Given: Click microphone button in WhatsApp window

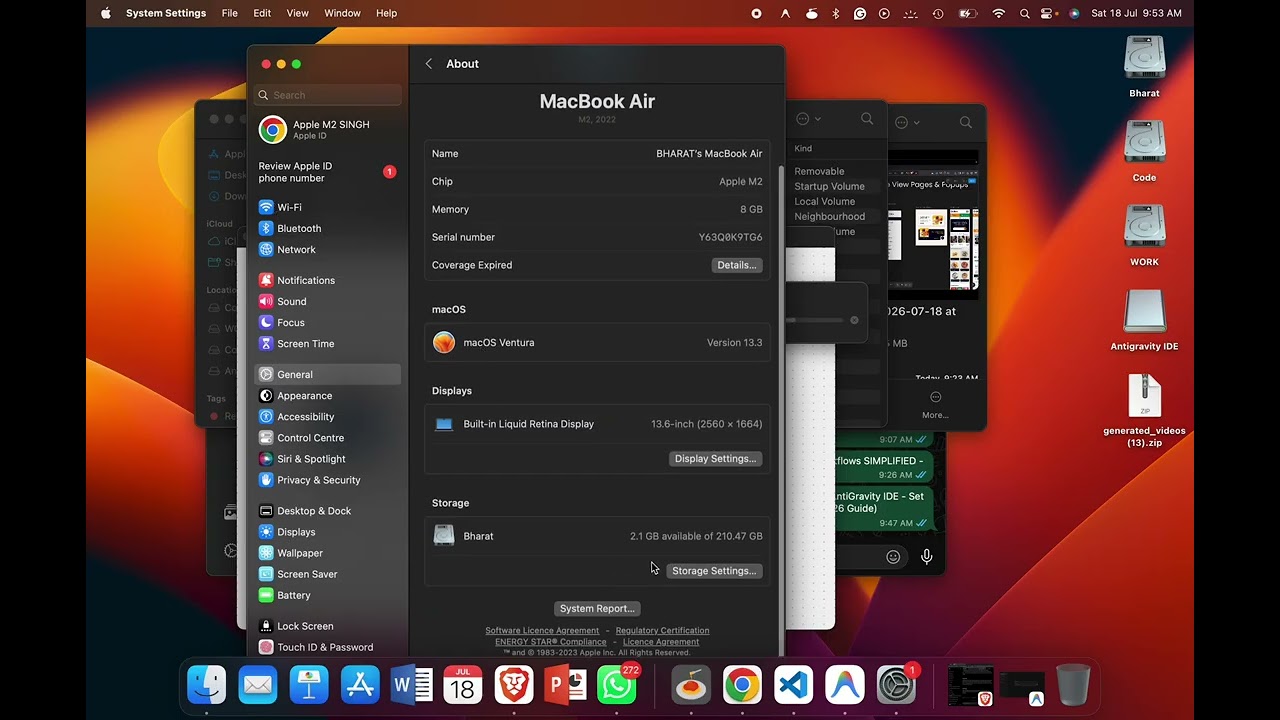Looking at the screenshot, I should [x=927, y=557].
